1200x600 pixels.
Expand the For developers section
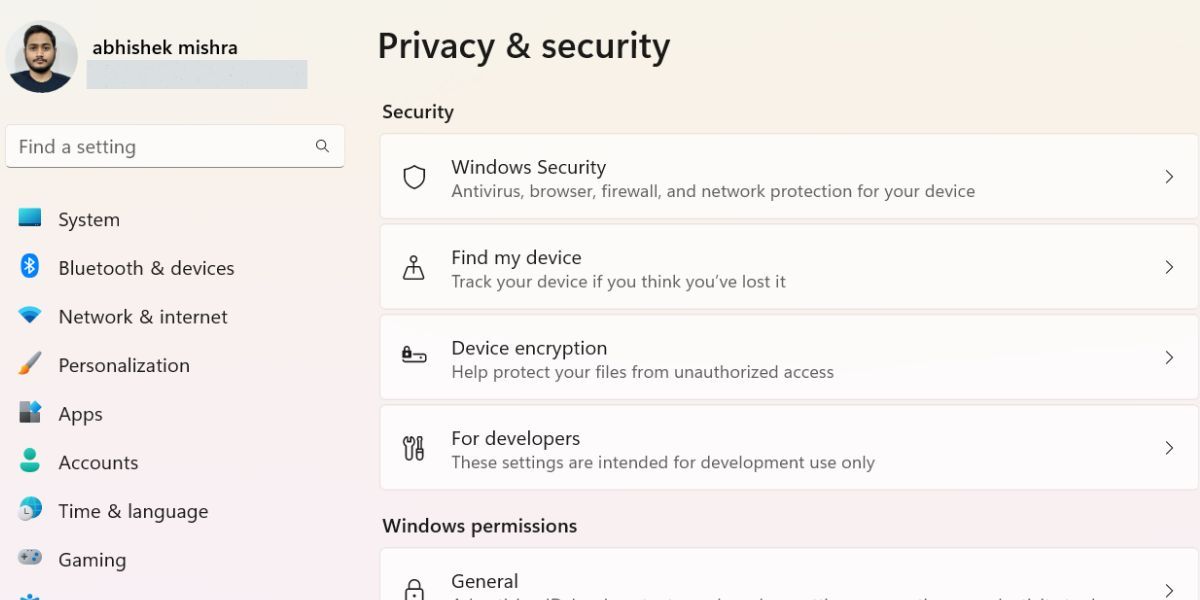(x=1168, y=447)
